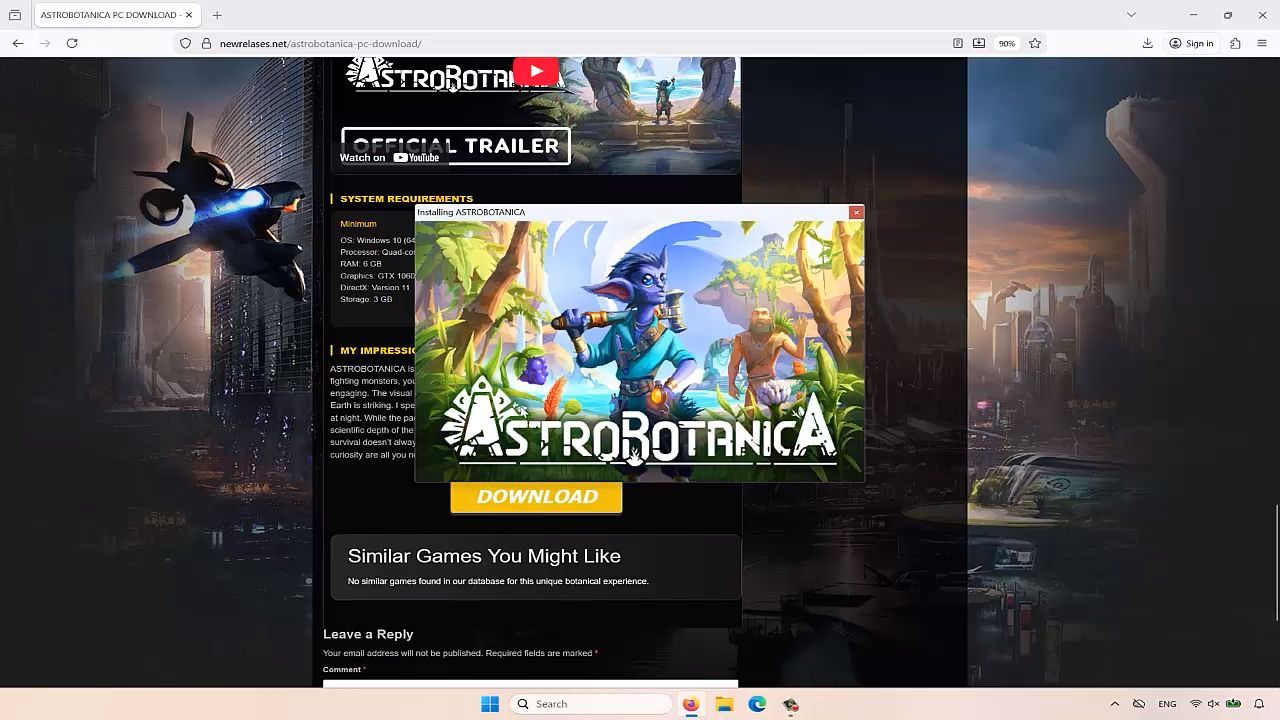The height and width of the screenshot is (720, 1280).
Task: Open a new tab with plus button
Action: 217,15
